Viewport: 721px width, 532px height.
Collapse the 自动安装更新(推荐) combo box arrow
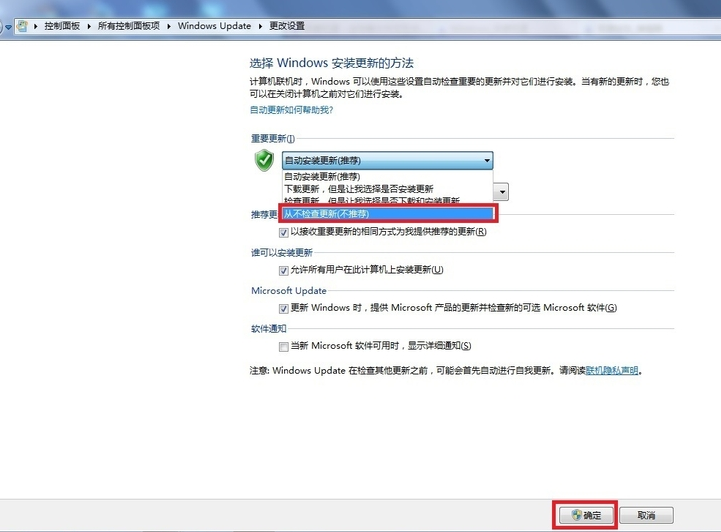(x=487, y=160)
